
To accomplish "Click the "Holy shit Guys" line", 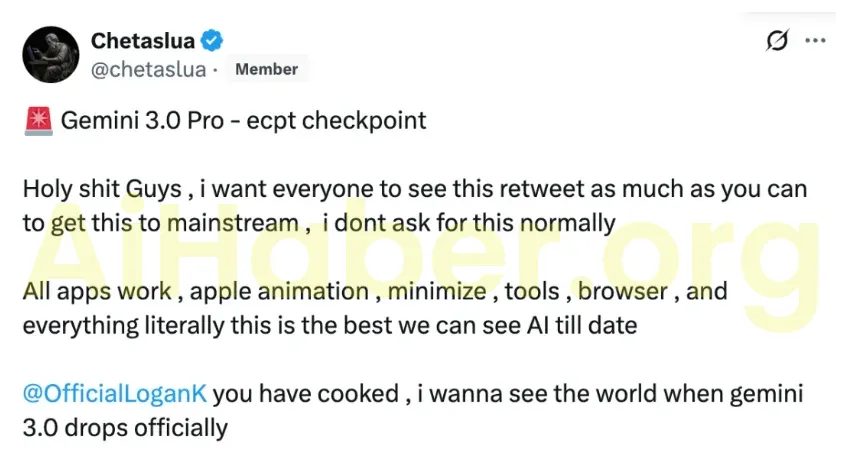I will [x=102, y=189].
